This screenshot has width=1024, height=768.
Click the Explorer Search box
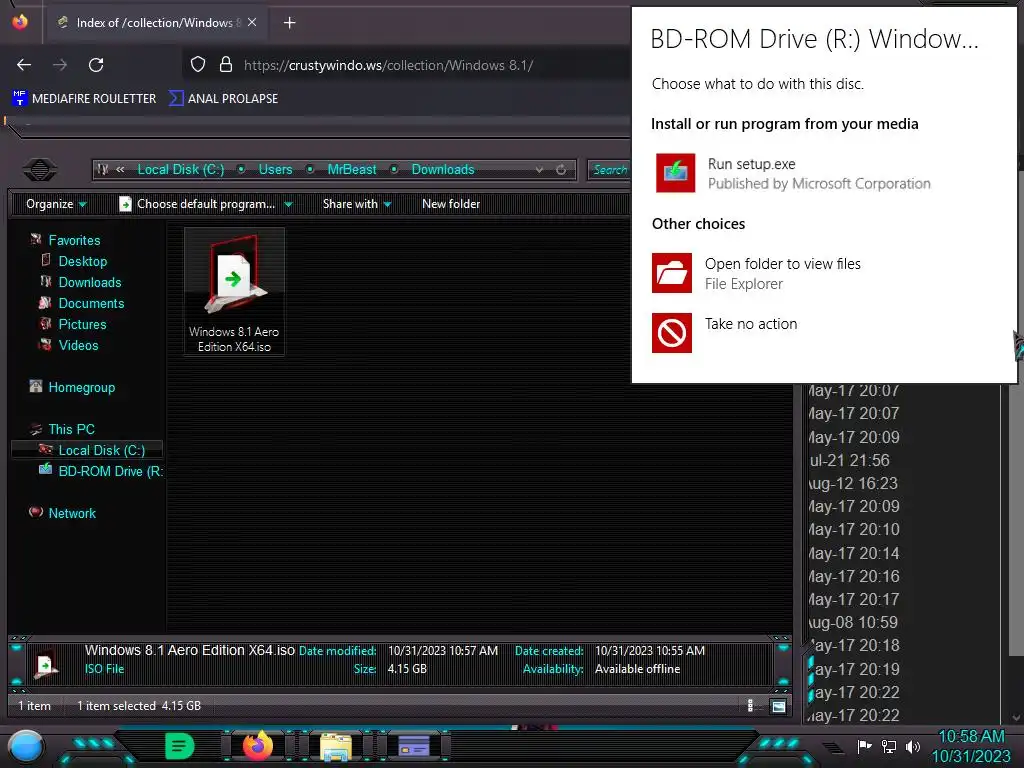pyautogui.click(x=609, y=170)
